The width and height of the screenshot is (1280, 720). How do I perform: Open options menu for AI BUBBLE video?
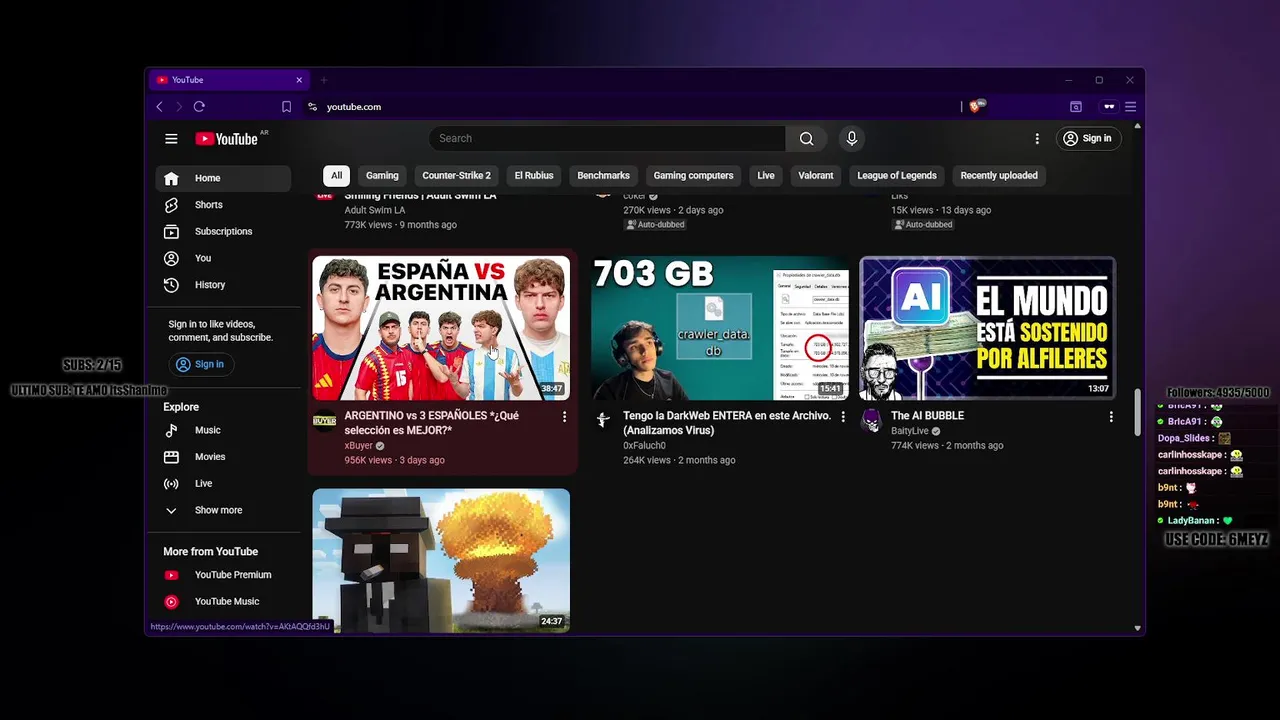1111,417
